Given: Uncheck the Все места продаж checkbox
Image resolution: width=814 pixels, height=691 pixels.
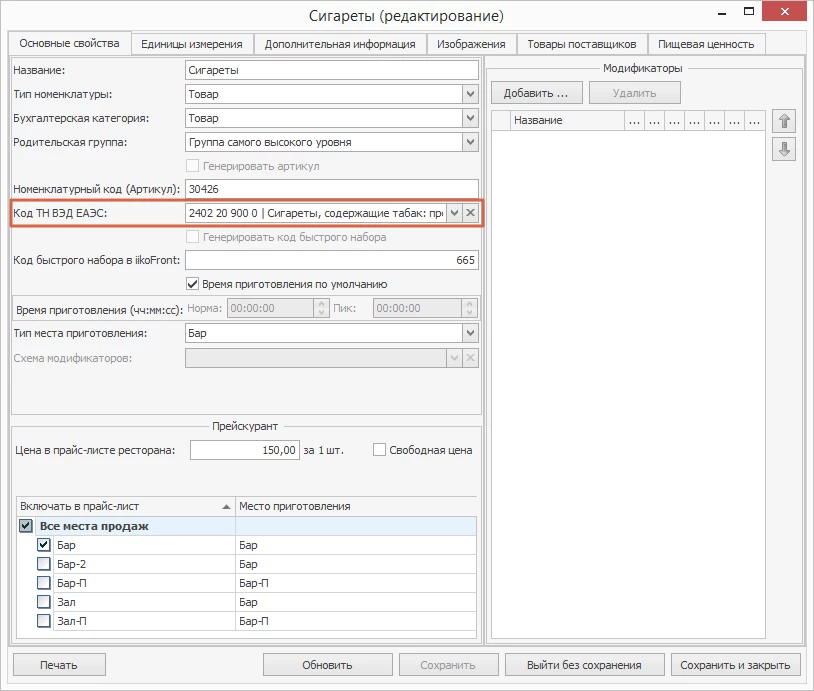Looking at the screenshot, I should click(x=26, y=526).
